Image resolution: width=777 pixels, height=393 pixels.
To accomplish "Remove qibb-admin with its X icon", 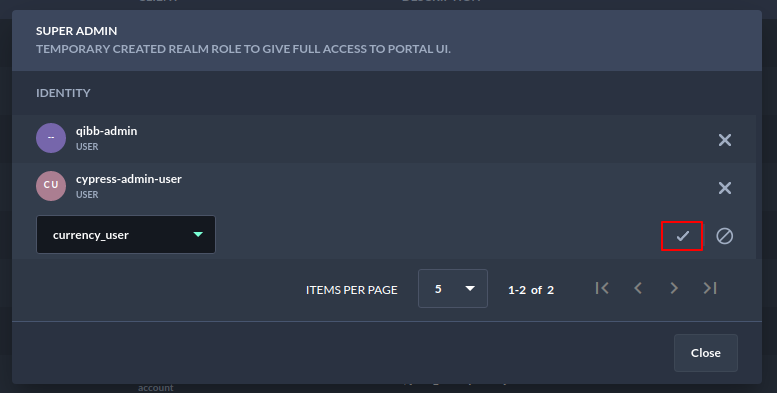I will coord(724,140).
